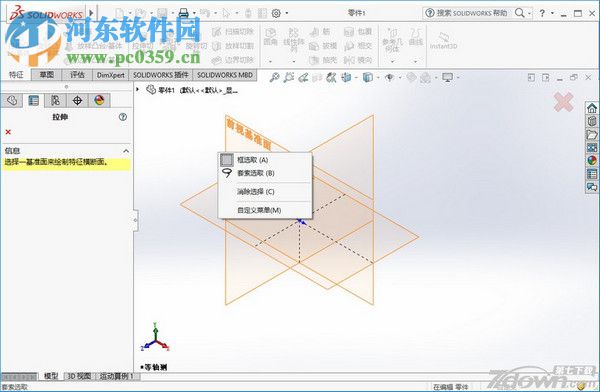Open the 运动算例 1 bottom tab

(x=117, y=376)
